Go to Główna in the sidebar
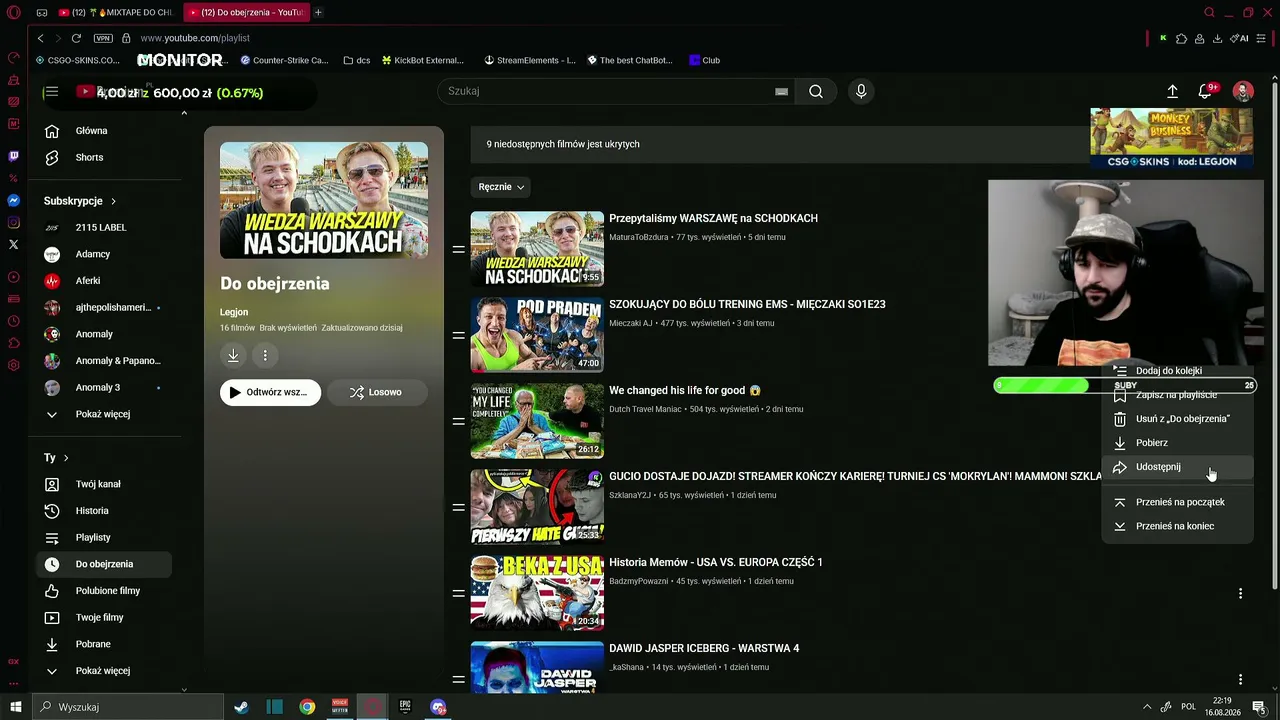Screen dimensions: 1280x720 (102, 131)
